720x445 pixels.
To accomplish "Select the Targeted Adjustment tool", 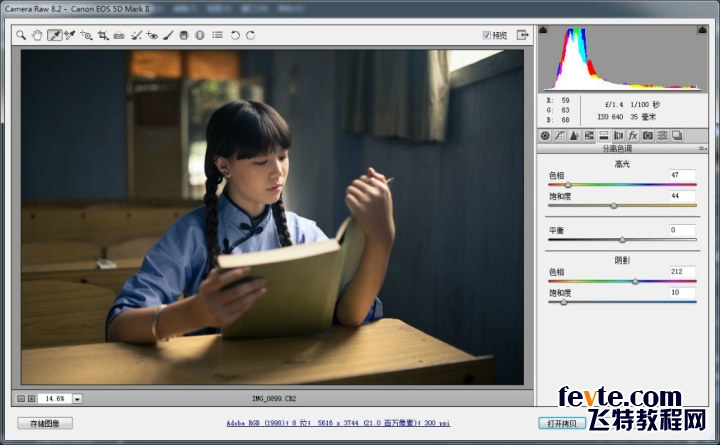I will [86, 35].
